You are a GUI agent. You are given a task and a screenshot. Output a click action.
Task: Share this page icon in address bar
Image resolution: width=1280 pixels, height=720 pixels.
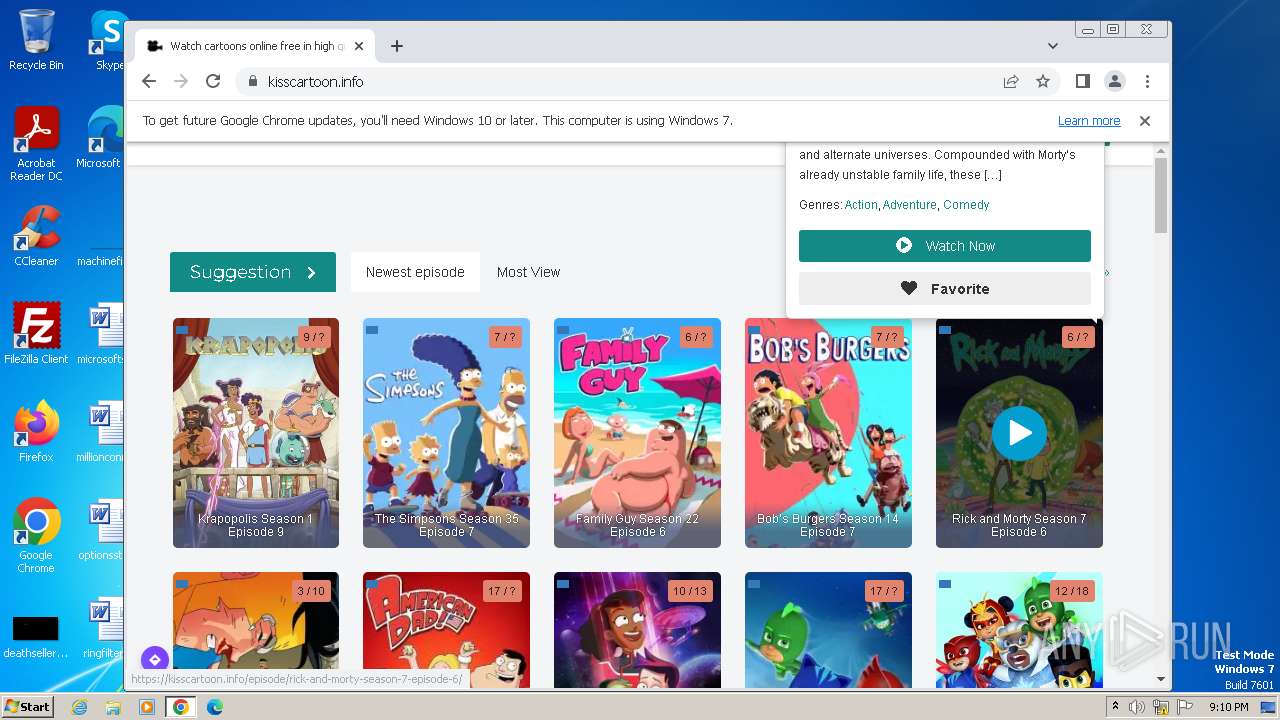(1011, 82)
